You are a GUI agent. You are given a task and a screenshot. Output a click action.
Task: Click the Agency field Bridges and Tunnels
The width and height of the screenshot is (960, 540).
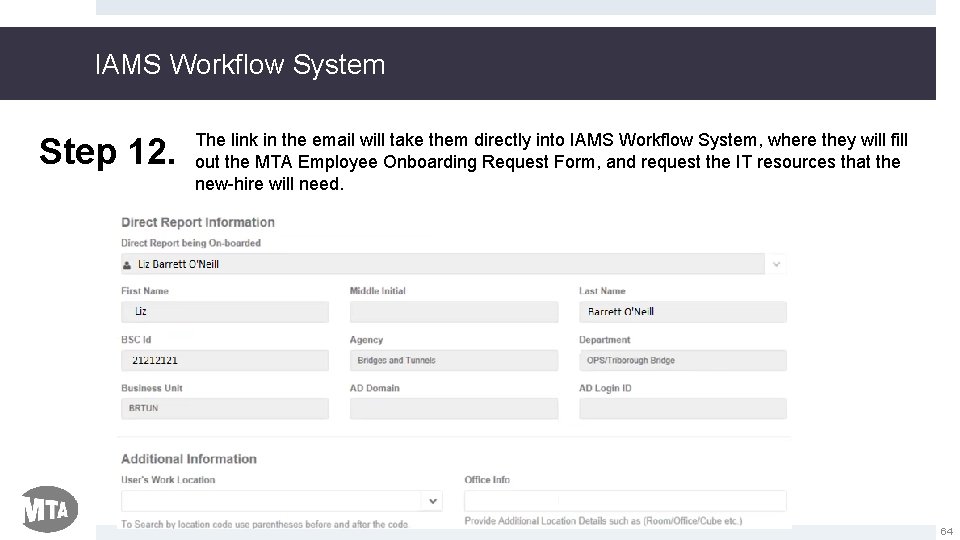point(454,360)
